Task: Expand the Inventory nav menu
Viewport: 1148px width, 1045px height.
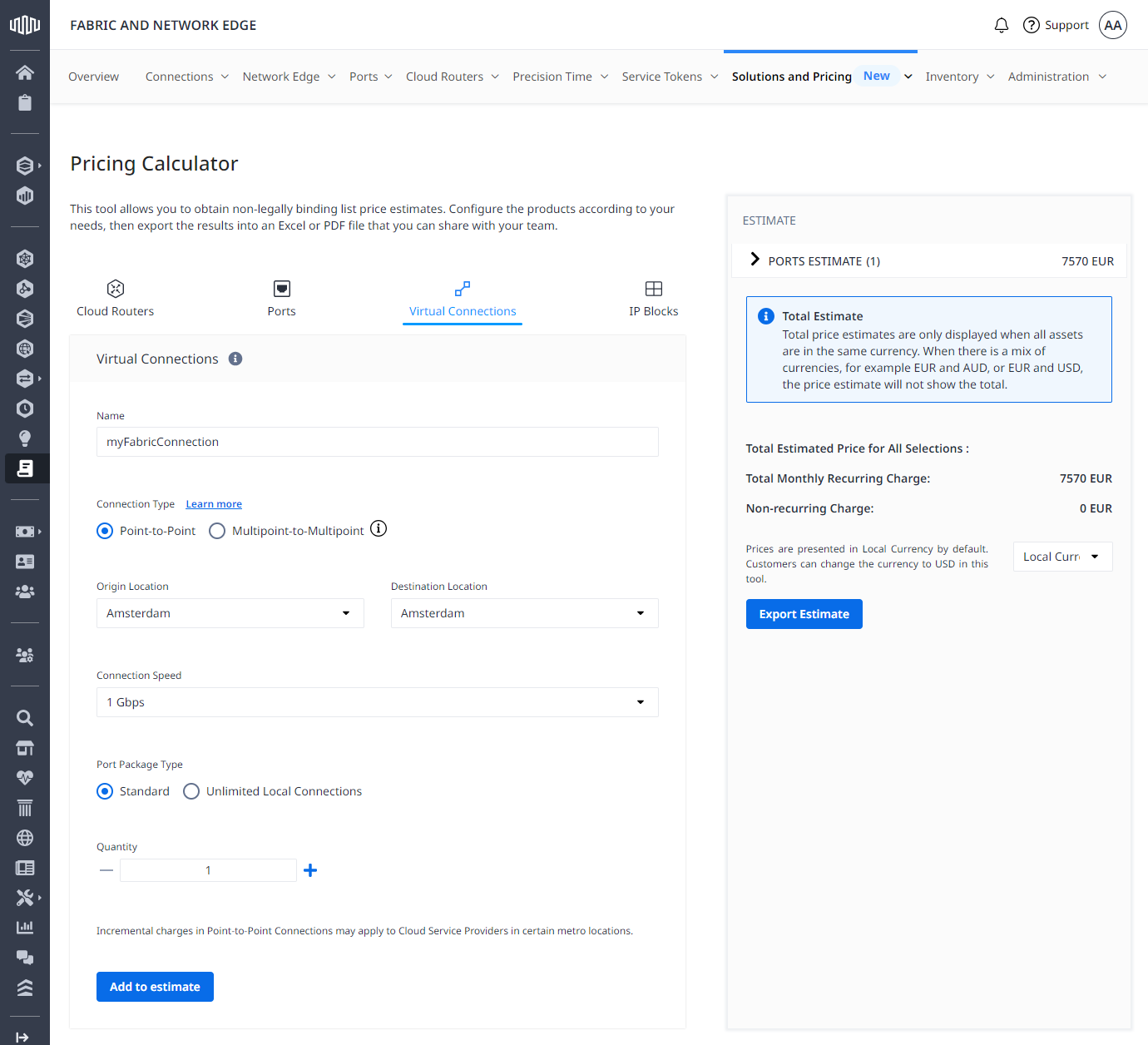Action: click(x=960, y=77)
